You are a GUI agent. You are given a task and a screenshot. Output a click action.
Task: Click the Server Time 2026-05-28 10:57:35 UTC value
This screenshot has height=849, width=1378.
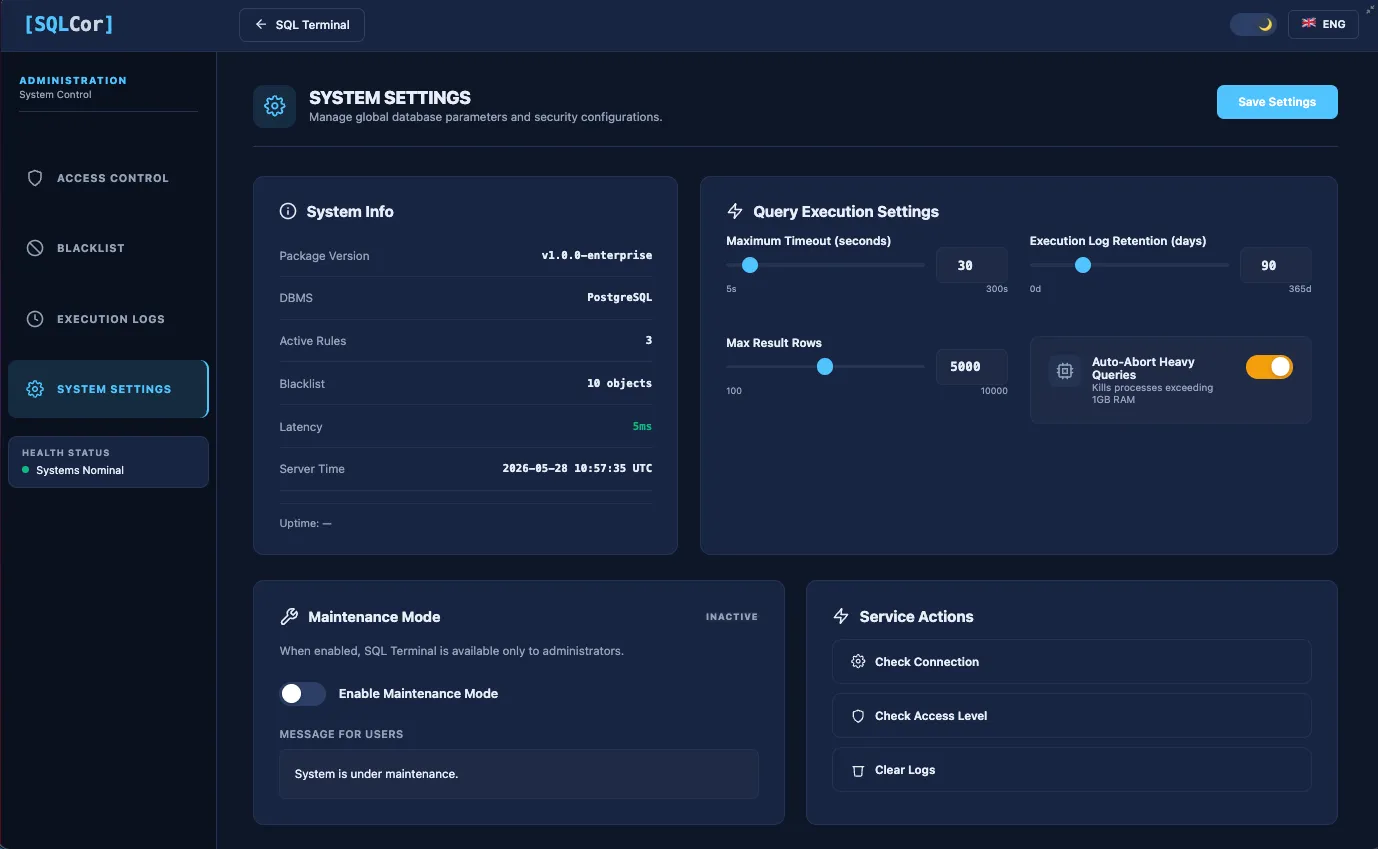point(577,469)
